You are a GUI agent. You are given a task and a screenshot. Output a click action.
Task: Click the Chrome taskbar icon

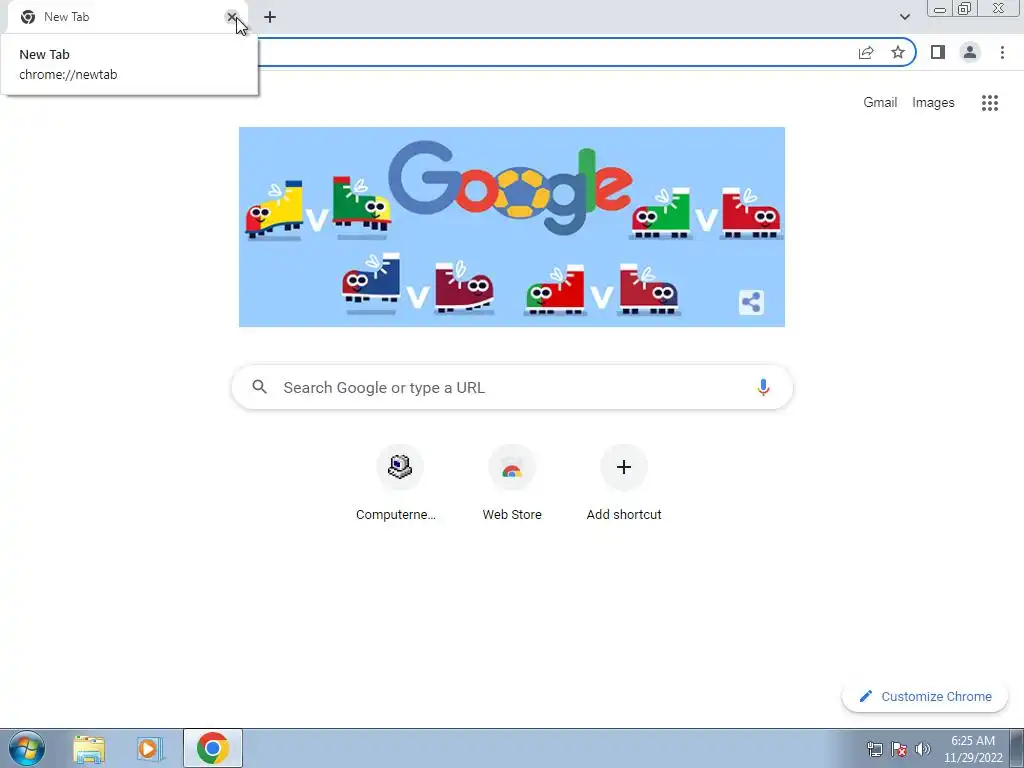coord(213,748)
